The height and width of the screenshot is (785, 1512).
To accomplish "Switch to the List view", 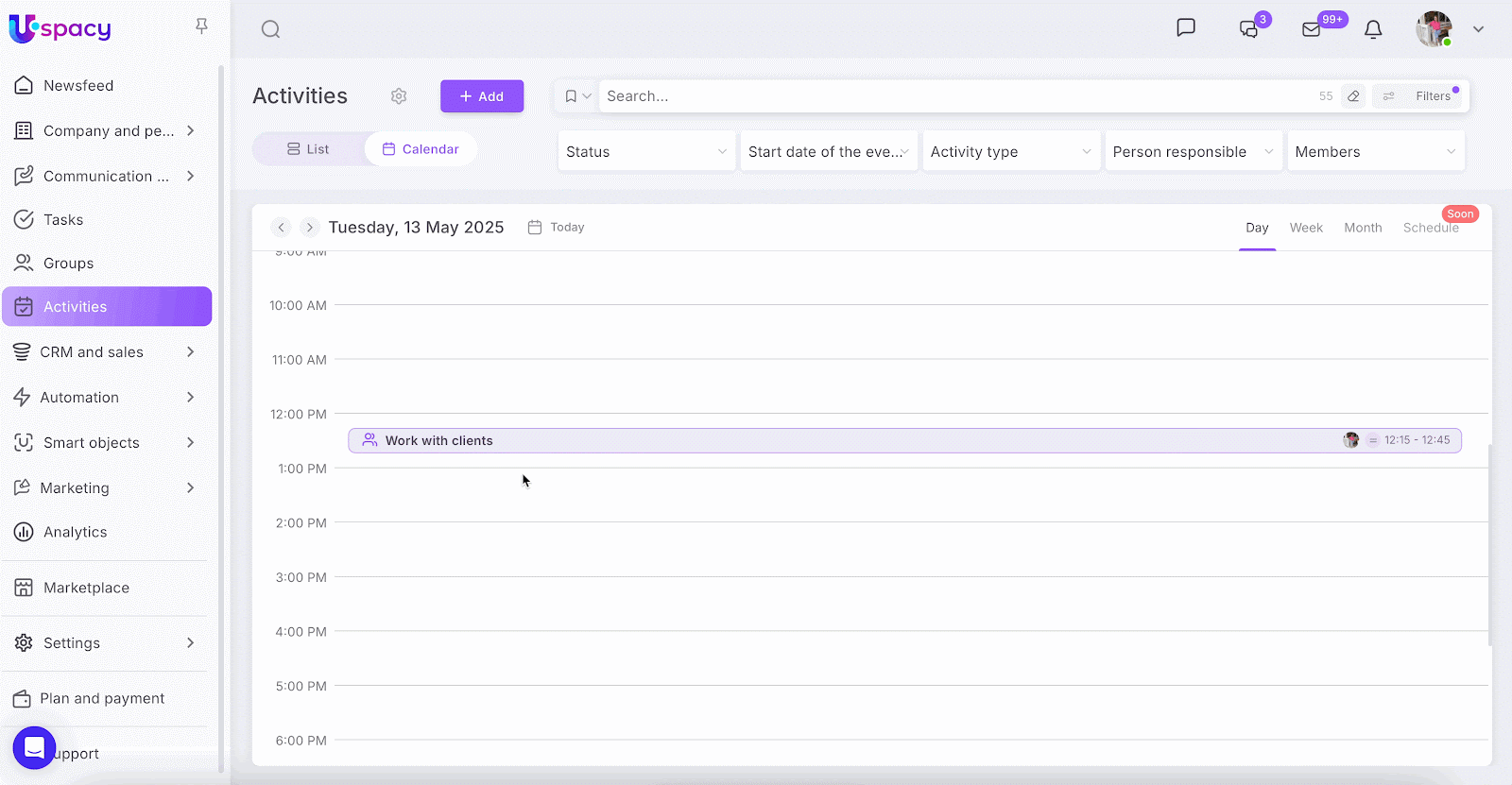I will 309,149.
